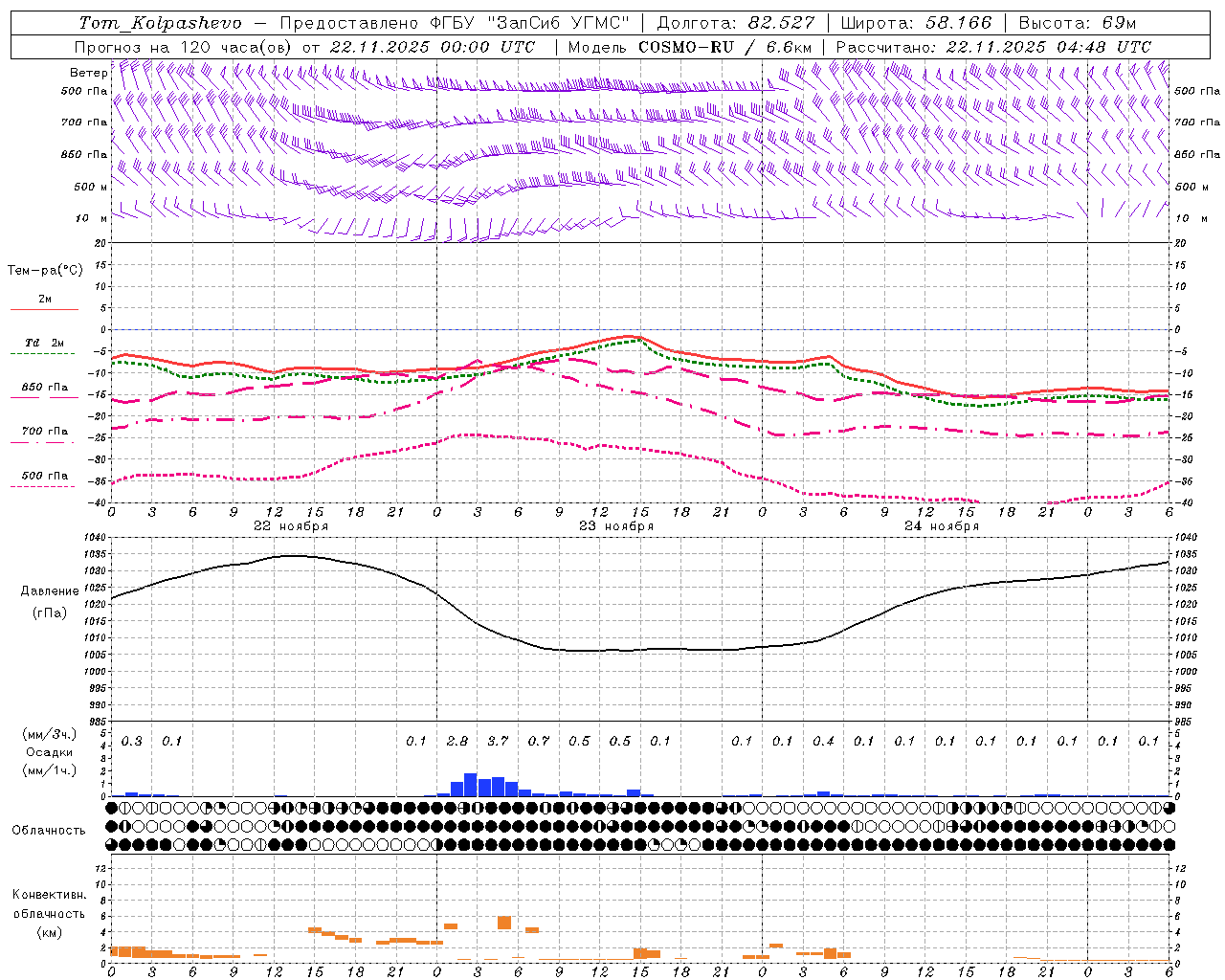The image size is (1225, 980).
Task: Click the 'Широта: 58.166' latitude value
Action: [917, 23]
